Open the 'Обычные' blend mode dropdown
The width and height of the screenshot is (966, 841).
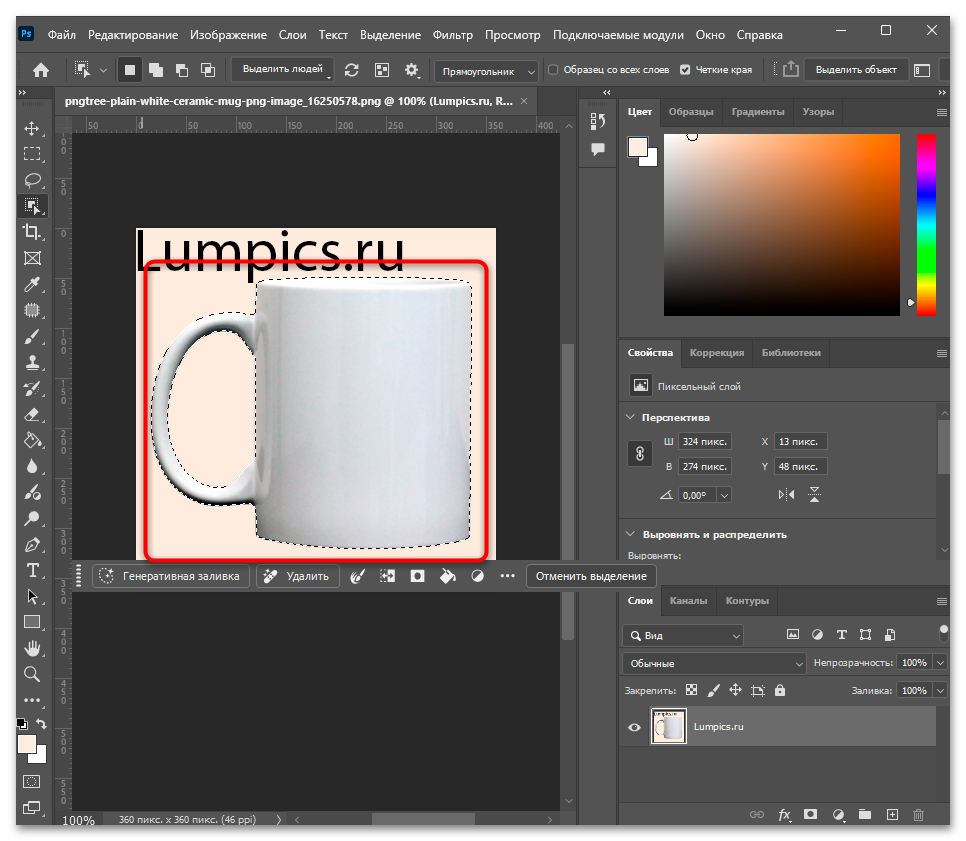[714, 664]
